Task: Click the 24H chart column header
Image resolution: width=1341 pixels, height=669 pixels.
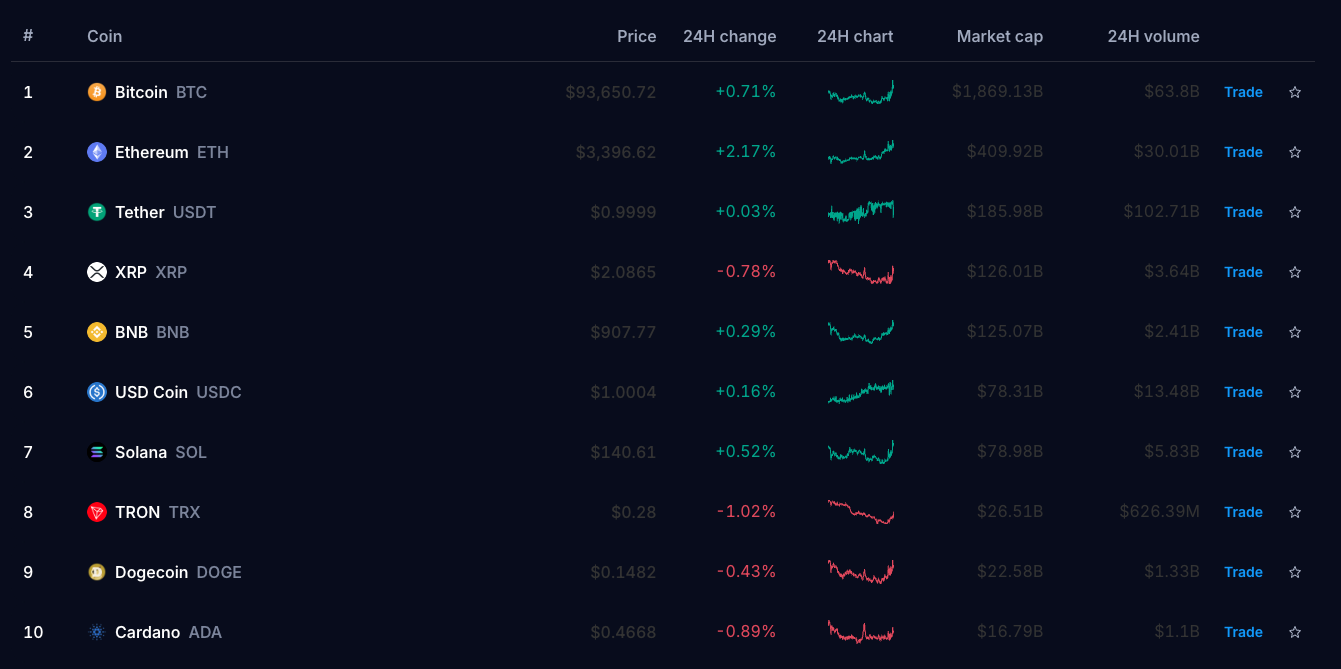Action: pyautogui.click(x=855, y=36)
